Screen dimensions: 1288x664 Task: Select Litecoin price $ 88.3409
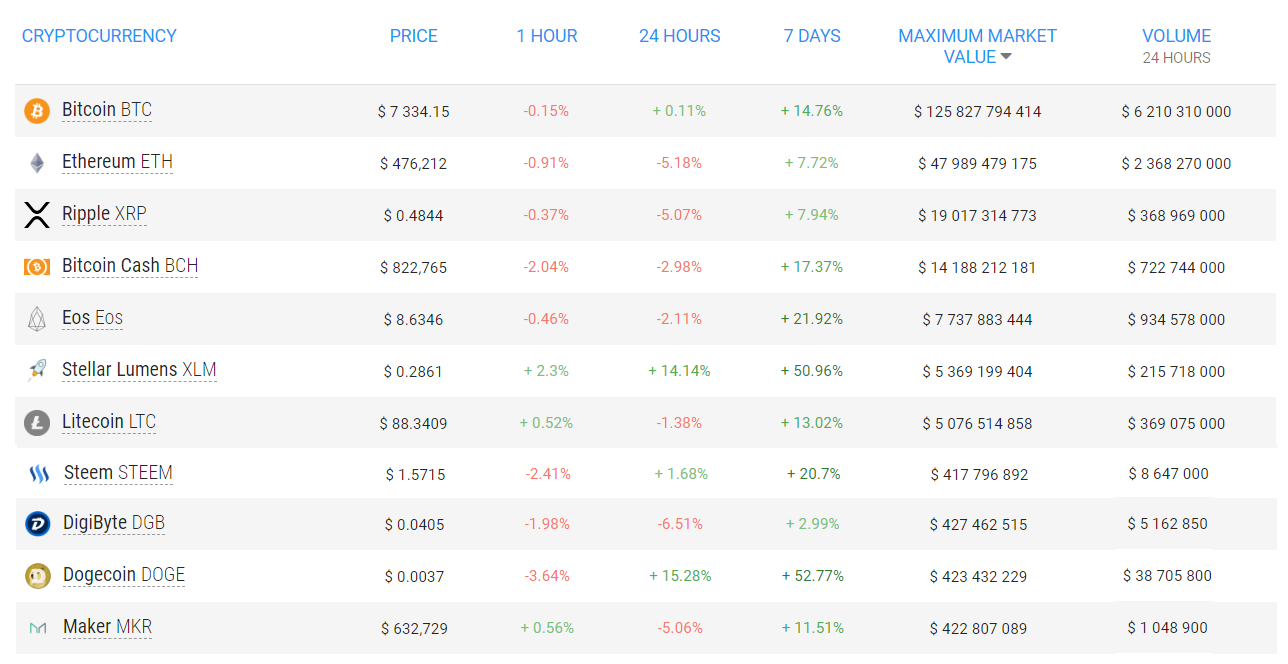pos(414,424)
